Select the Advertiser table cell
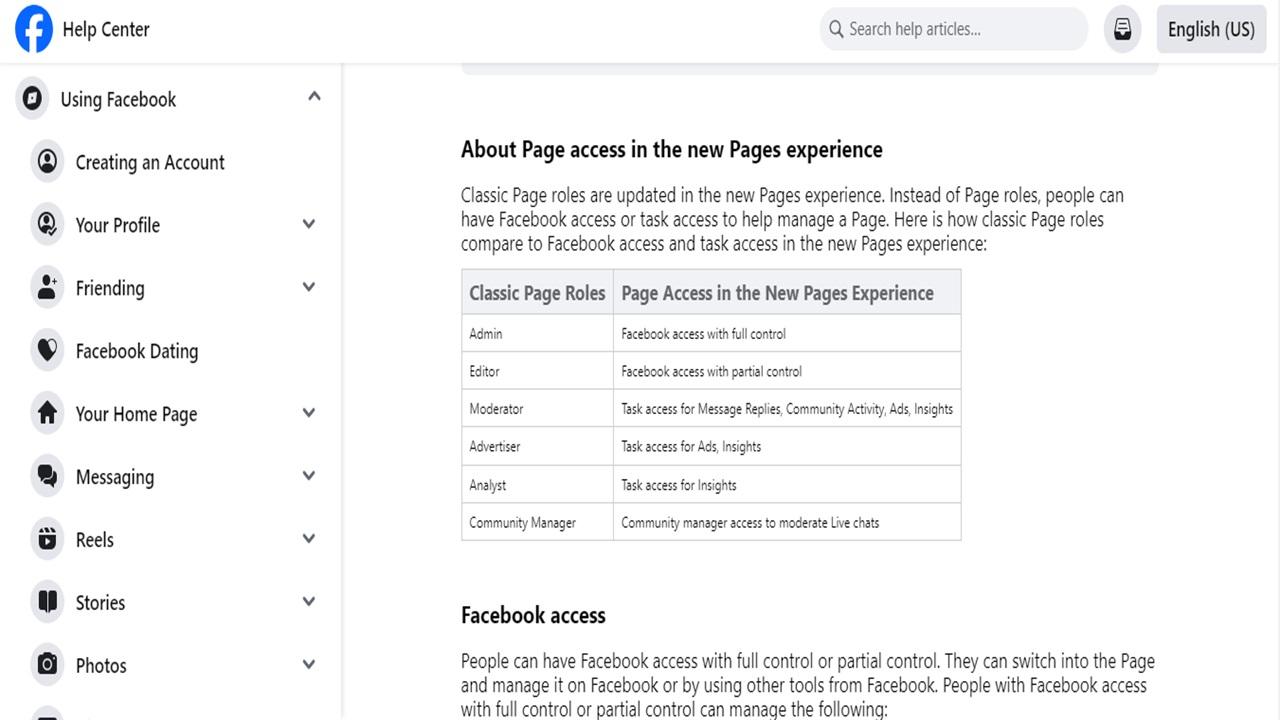The image size is (1280, 720). (537, 447)
